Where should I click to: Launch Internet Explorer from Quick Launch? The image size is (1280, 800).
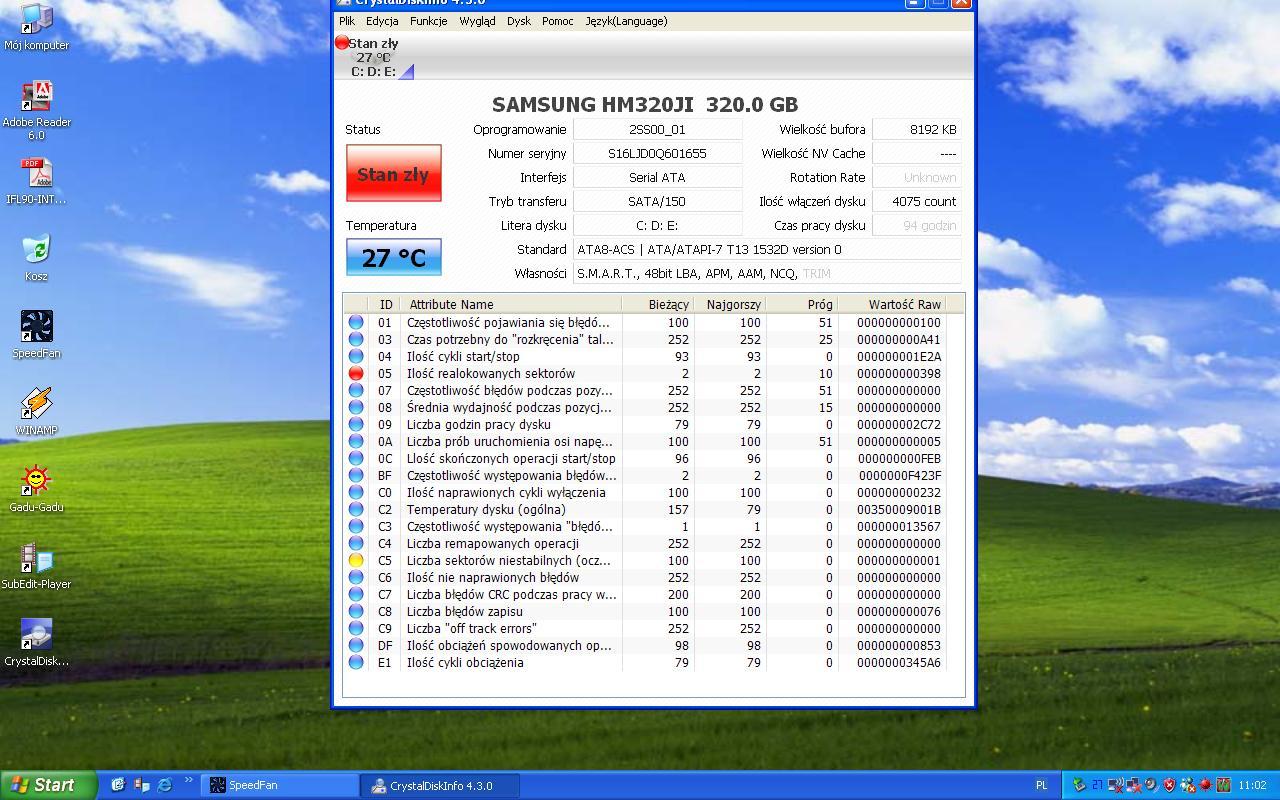(x=165, y=785)
